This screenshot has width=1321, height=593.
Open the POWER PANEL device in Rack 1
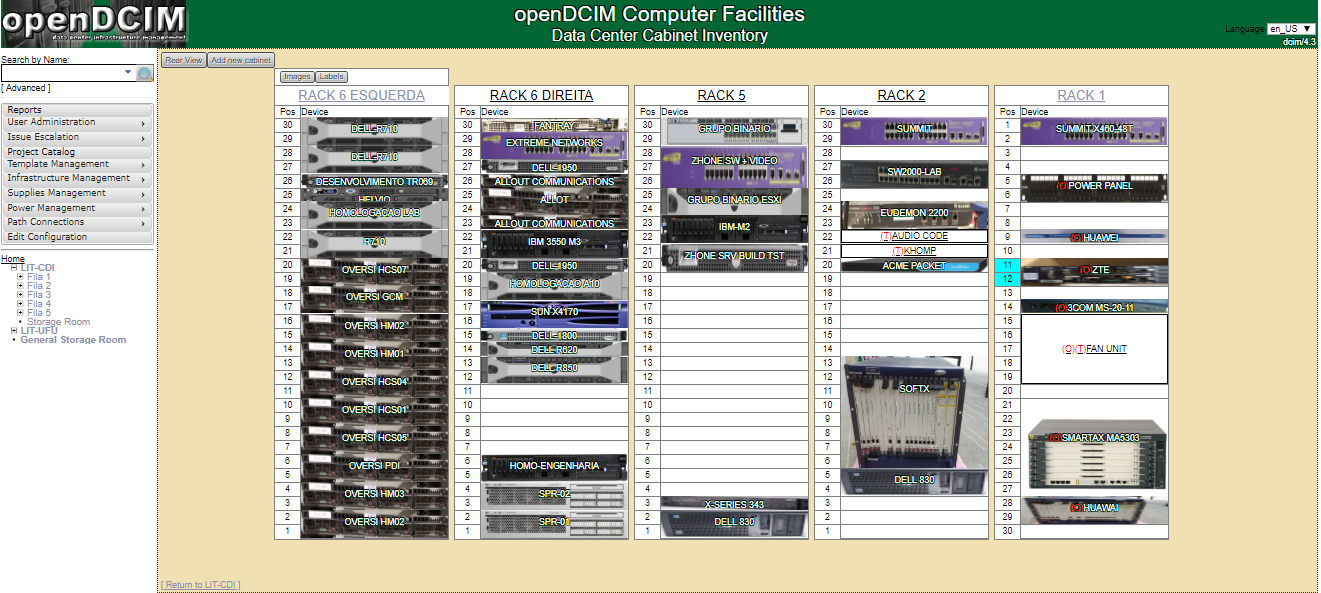tap(1094, 187)
